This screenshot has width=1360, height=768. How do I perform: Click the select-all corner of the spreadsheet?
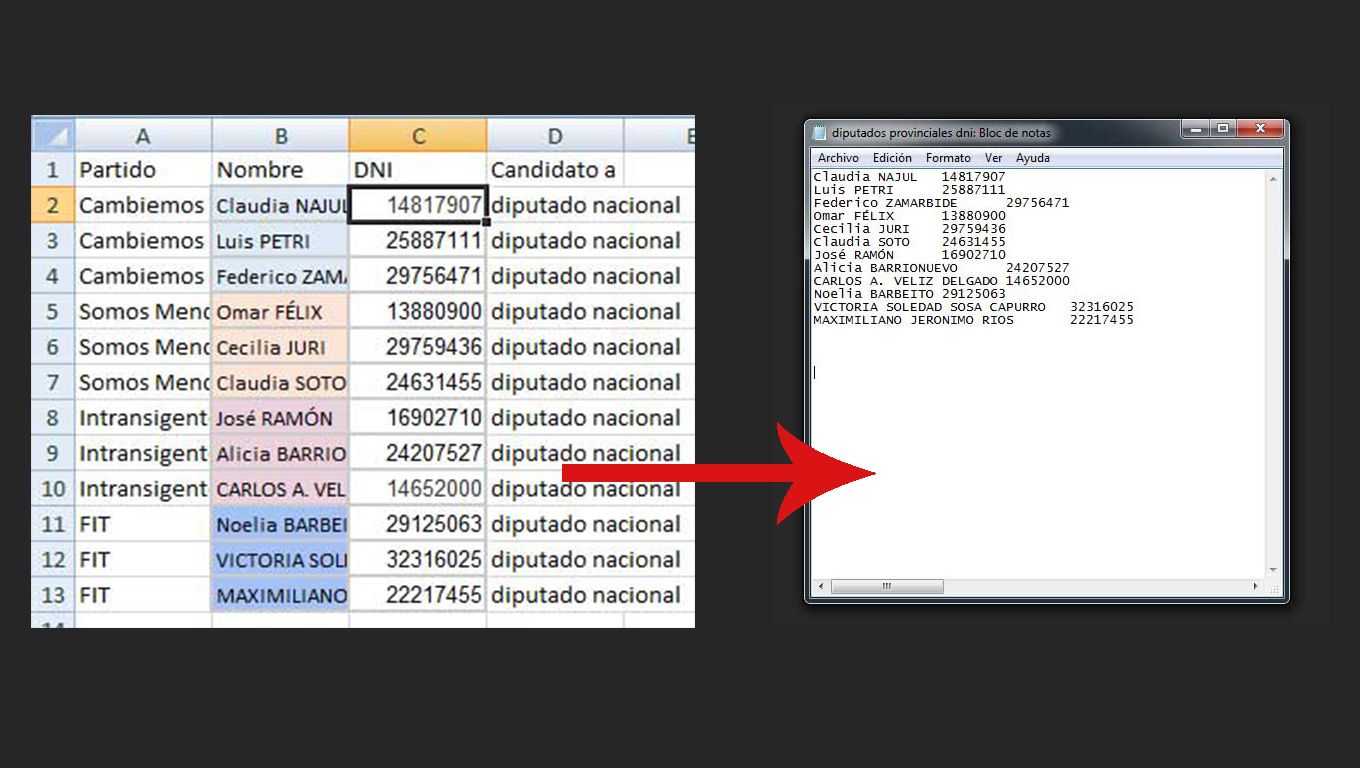(53, 136)
